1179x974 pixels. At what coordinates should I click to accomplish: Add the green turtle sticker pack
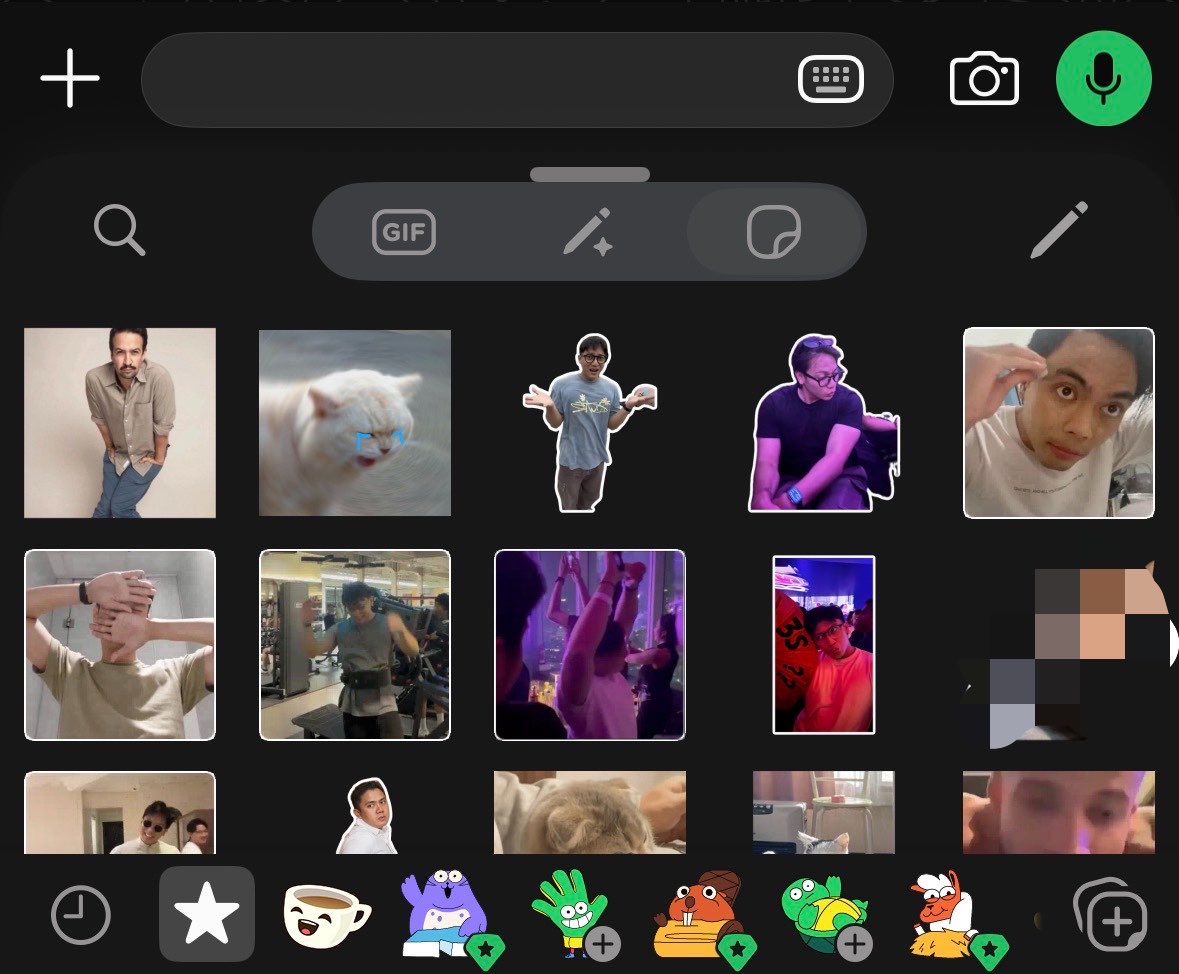point(828,916)
